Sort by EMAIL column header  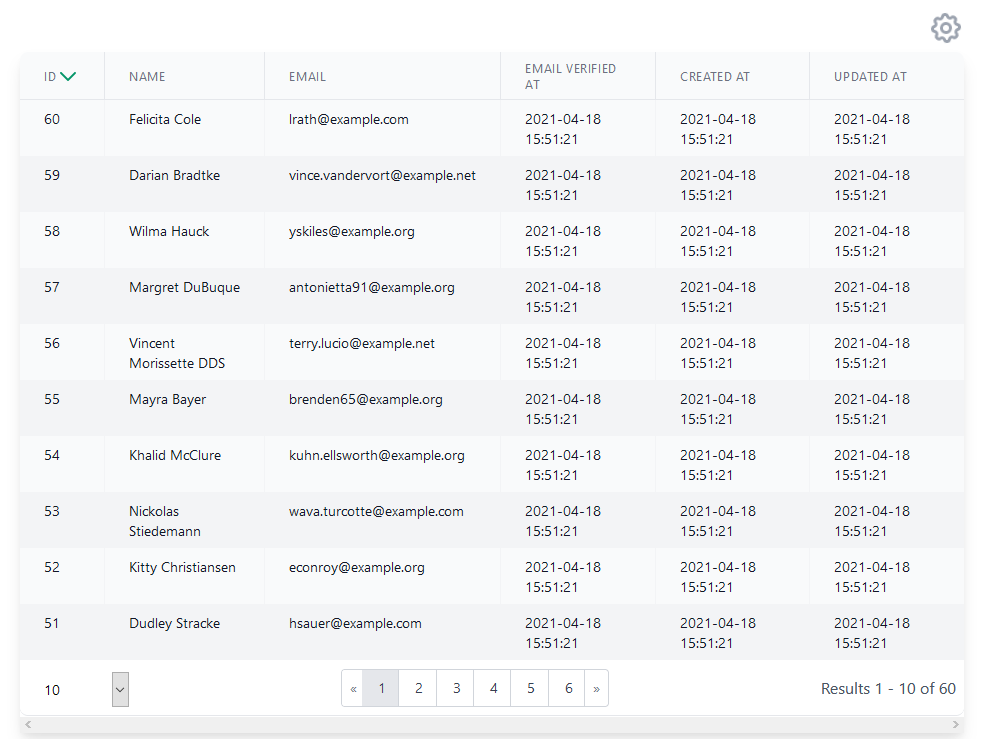coord(307,76)
